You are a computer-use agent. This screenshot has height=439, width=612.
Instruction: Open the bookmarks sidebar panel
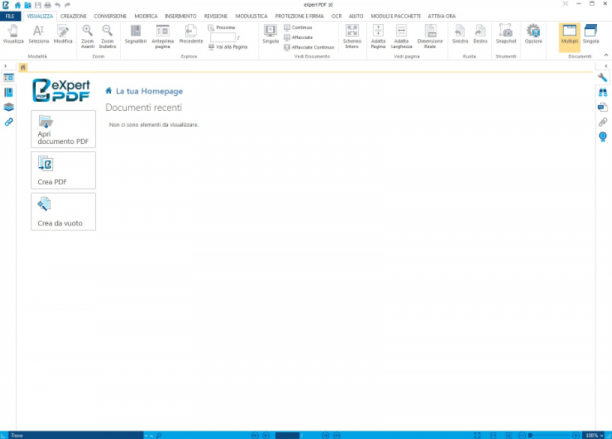(9, 92)
